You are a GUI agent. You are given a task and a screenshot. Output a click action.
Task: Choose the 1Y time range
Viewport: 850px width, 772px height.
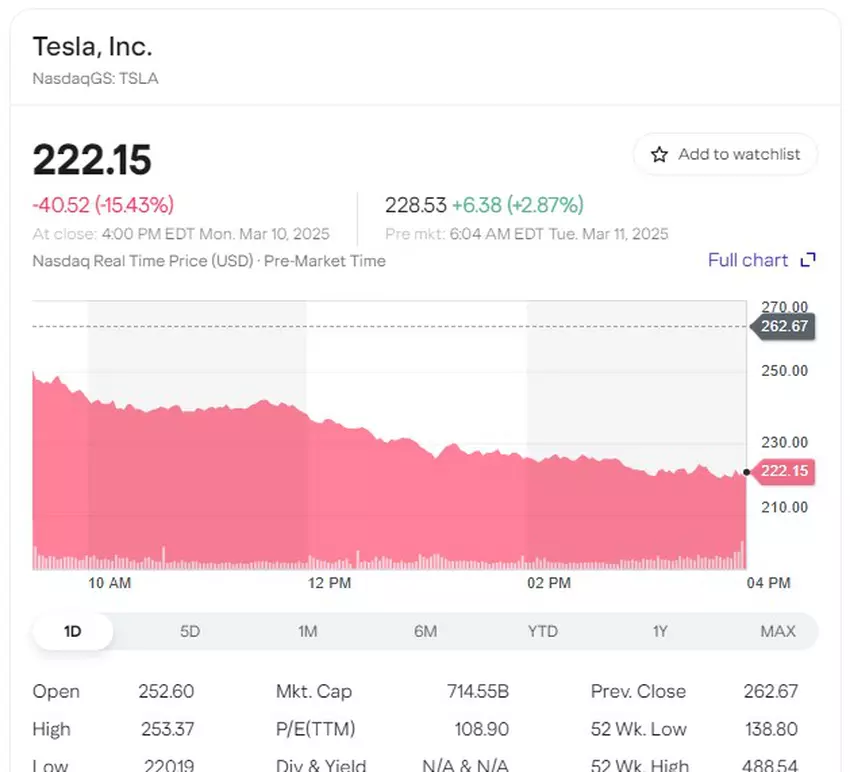coord(660,631)
